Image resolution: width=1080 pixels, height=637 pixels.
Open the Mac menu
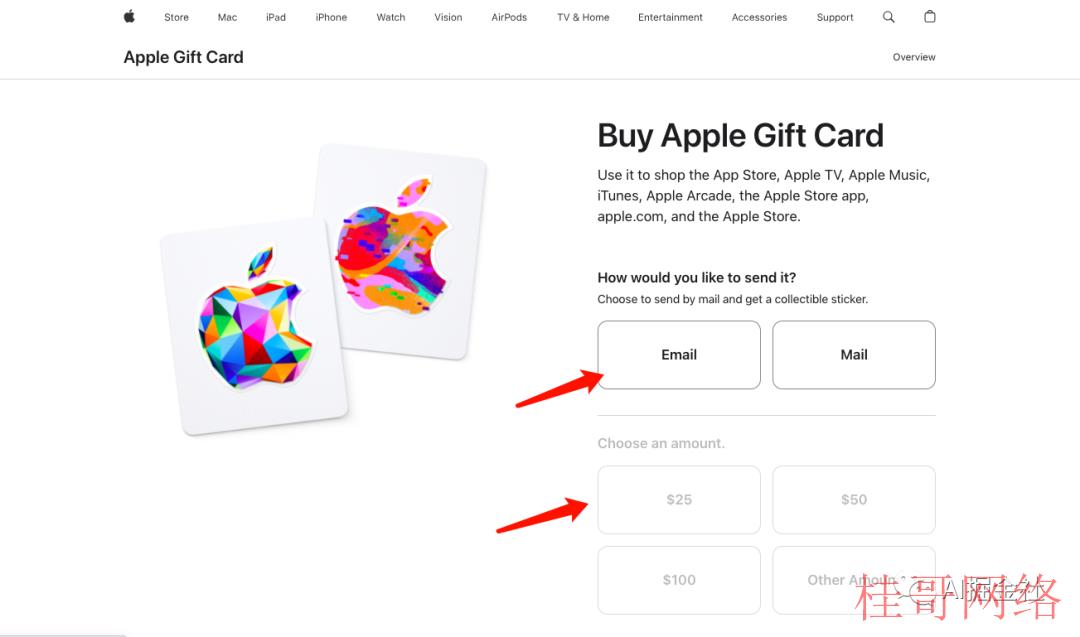coord(227,17)
